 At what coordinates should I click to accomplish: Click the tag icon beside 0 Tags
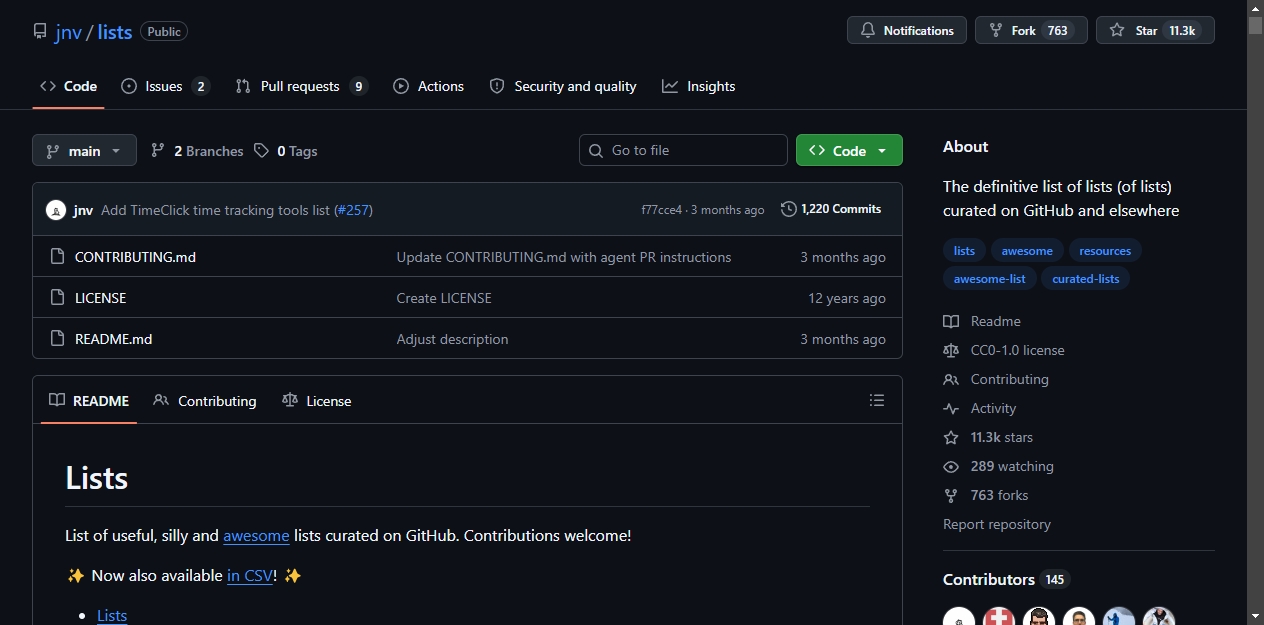261,150
